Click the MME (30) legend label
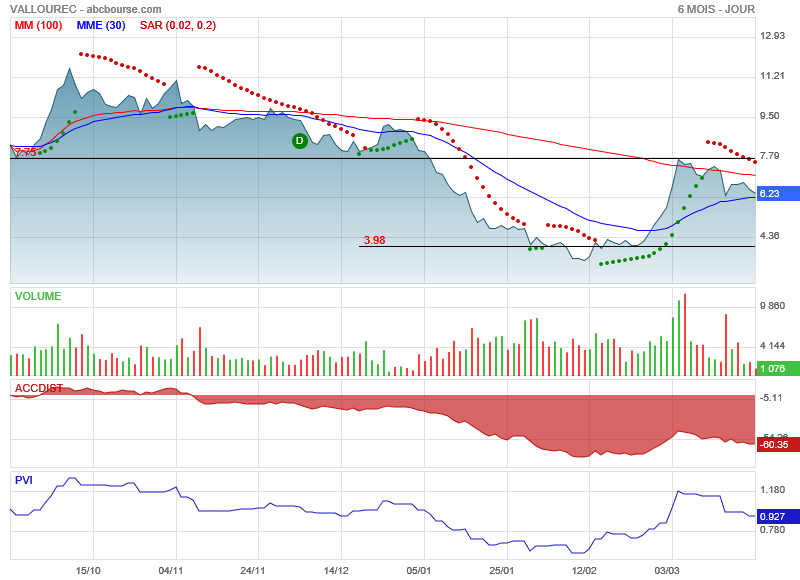 click(x=101, y=26)
